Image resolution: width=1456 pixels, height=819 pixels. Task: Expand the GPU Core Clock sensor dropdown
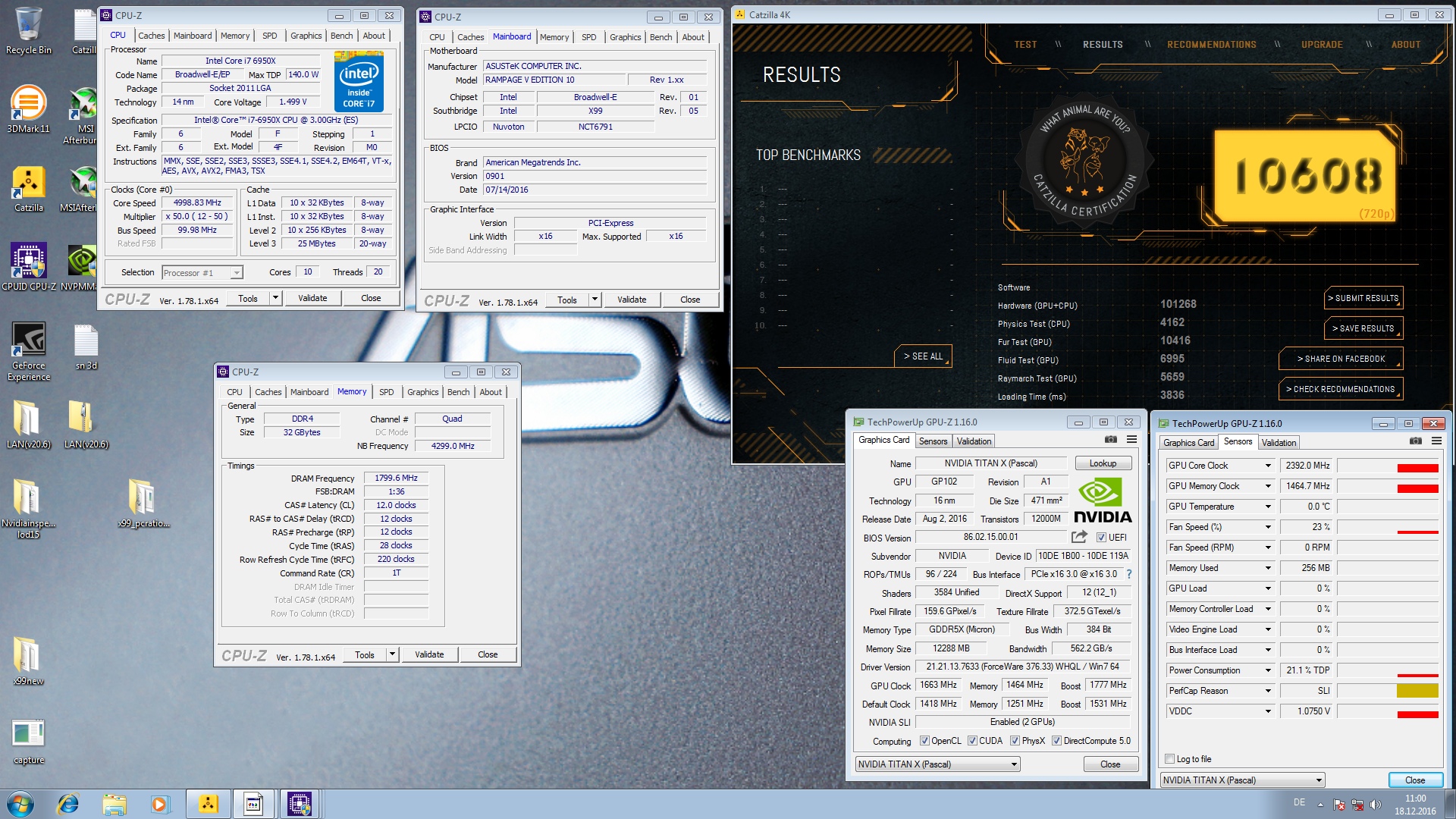[x=1268, y=466]
